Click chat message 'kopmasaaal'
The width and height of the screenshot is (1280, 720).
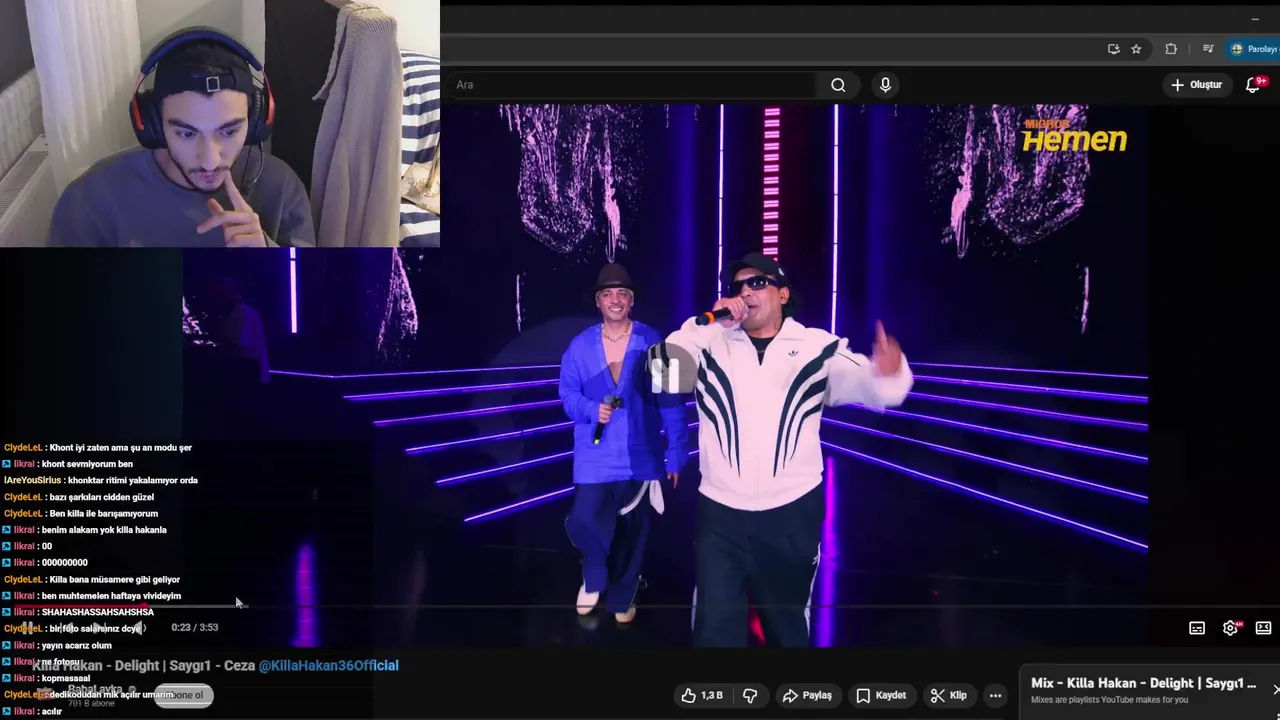coord(66,678)
